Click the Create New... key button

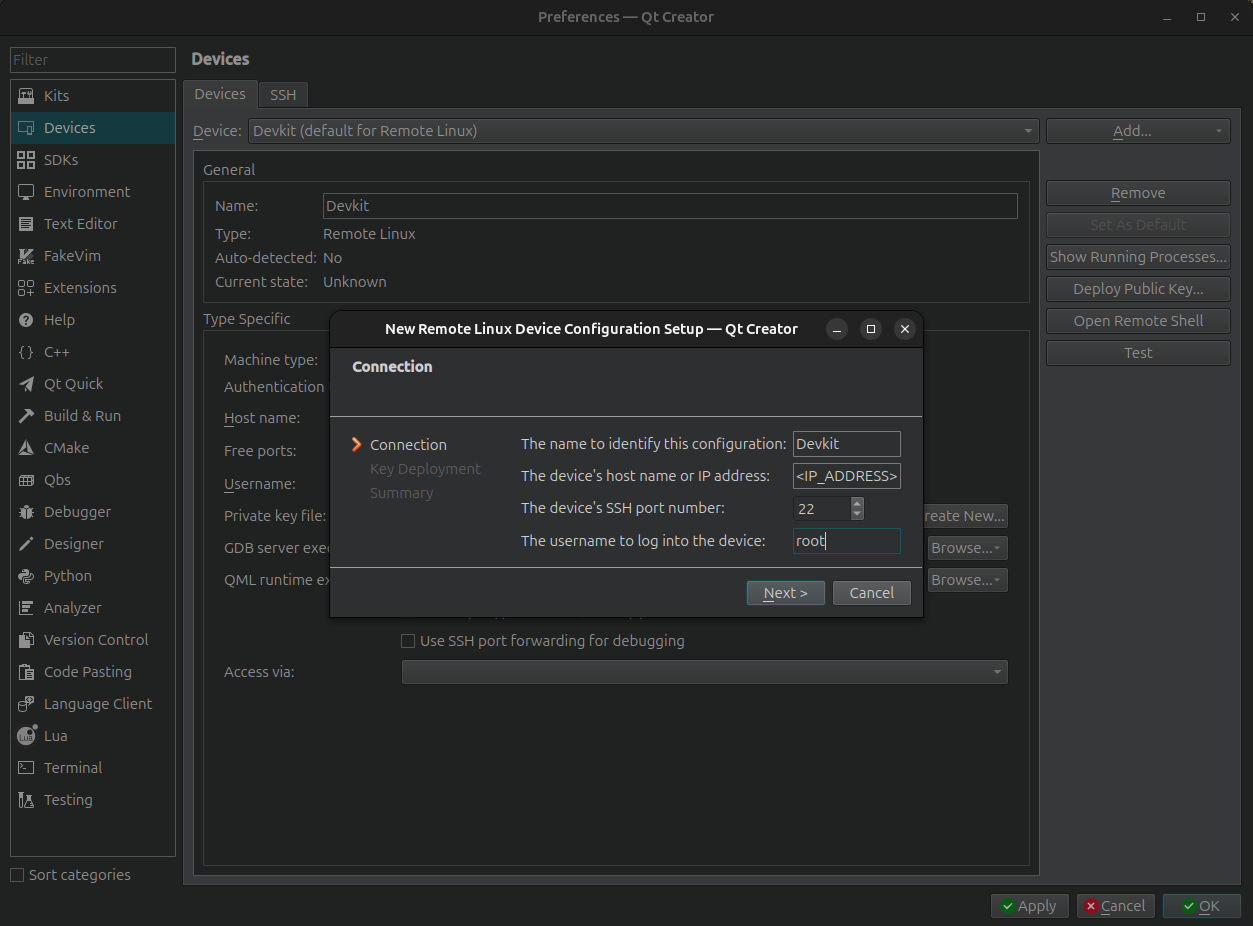point(965,516)
